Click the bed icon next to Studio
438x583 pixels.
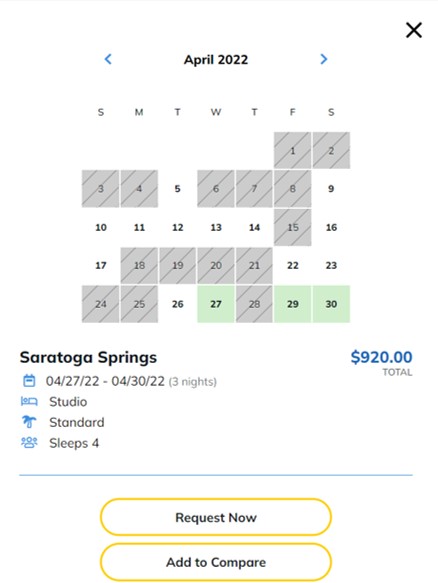[x=29, y=402]
